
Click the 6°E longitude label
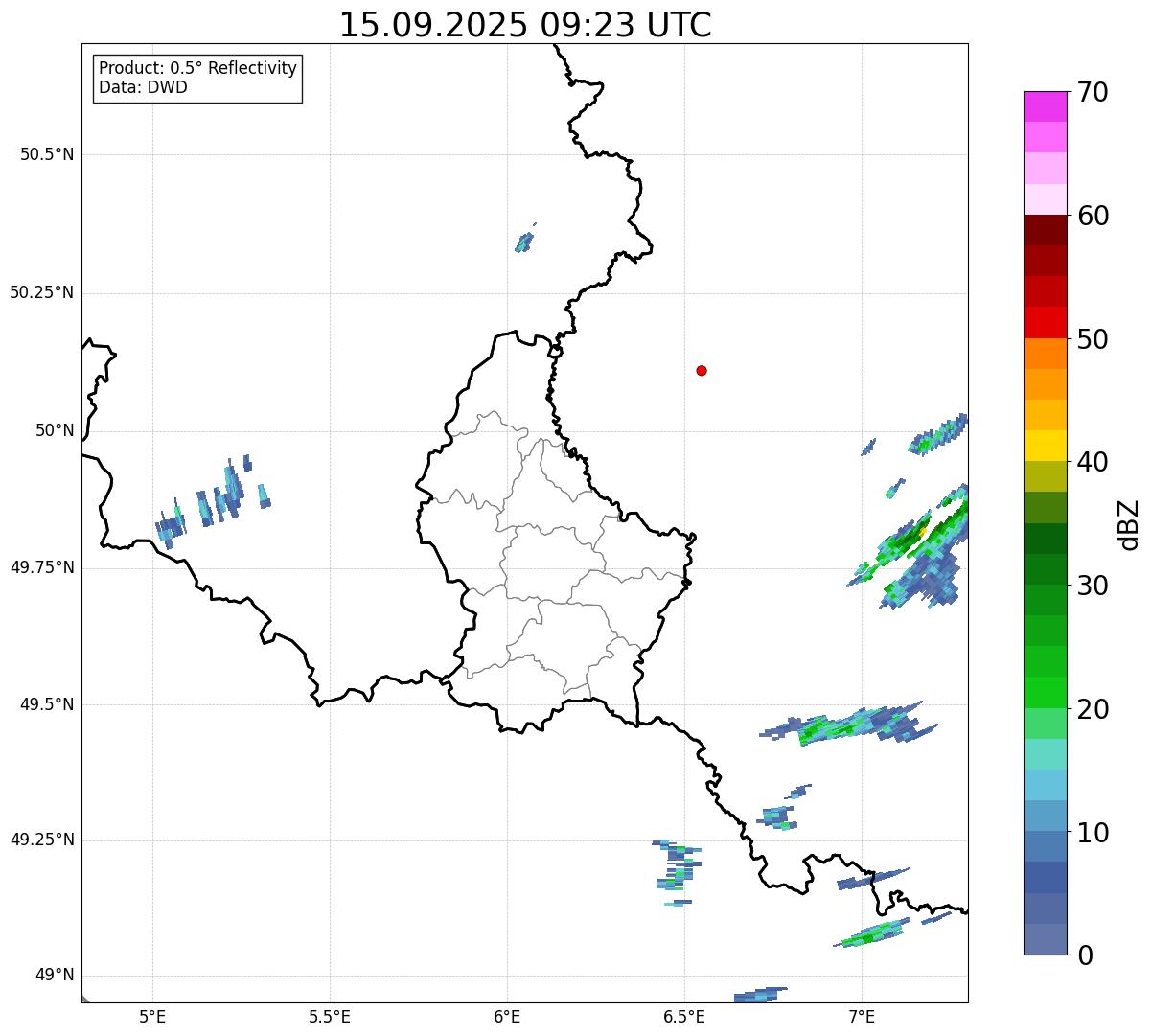(507, 1016)
